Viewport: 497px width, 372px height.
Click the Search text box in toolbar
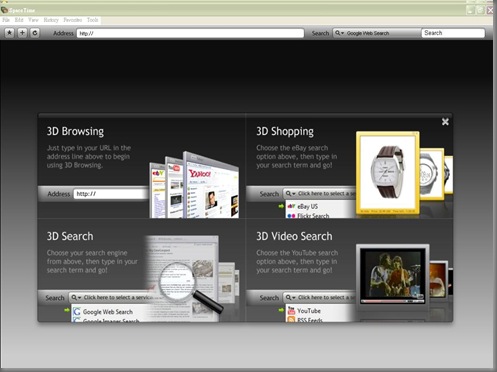click(453, 33)
